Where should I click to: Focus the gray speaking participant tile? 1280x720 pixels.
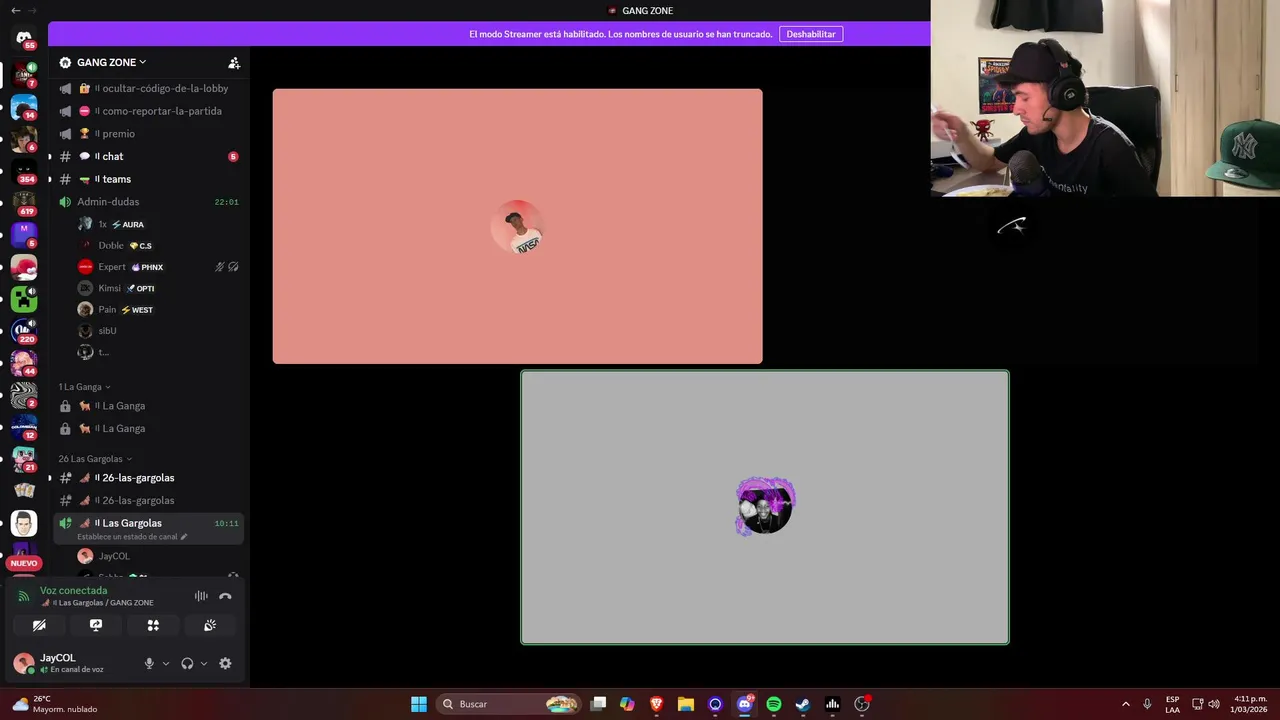click(x=765, y=508)
